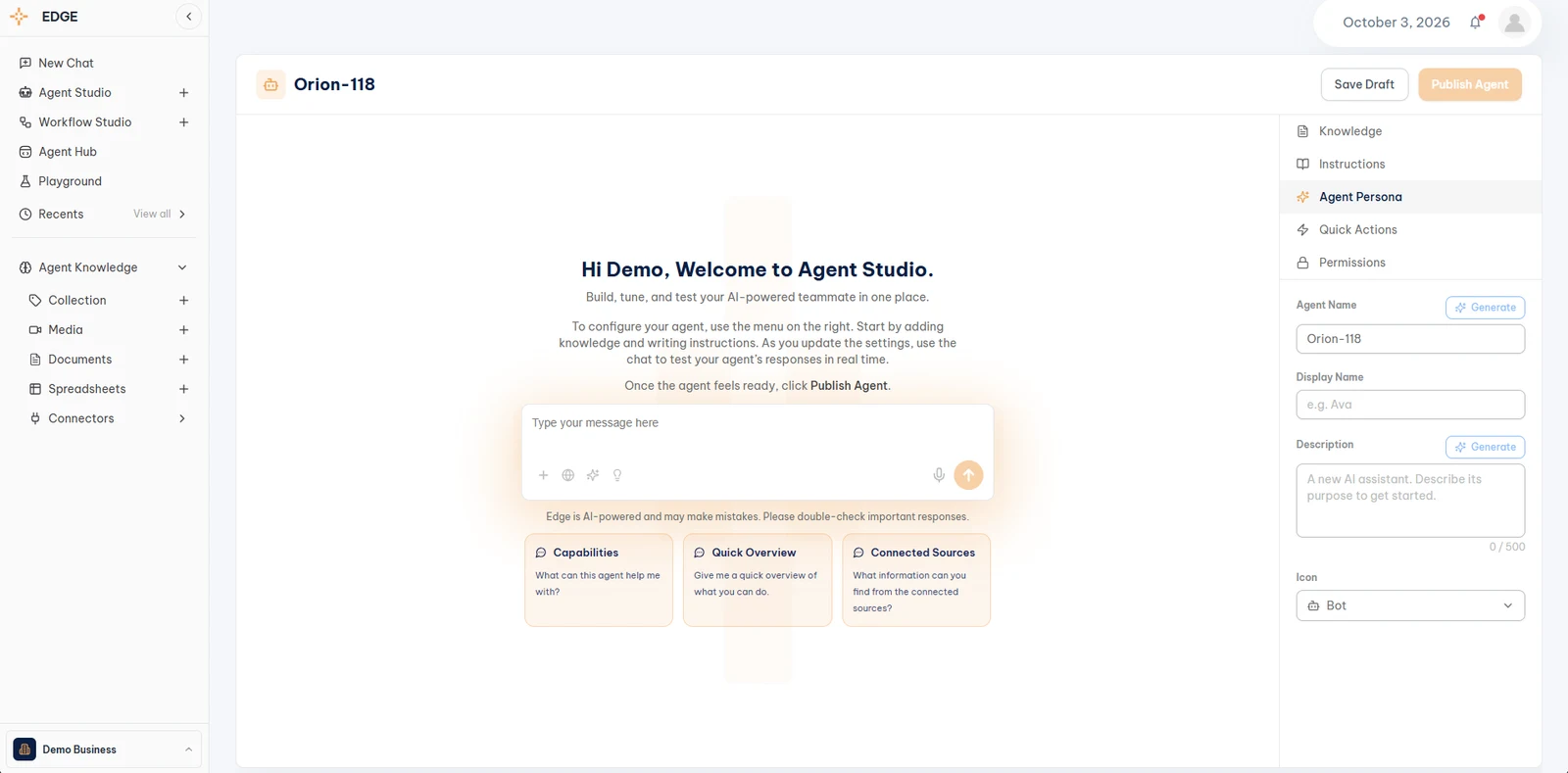
Task: Open the user profile avatar
Action: 1514,23
